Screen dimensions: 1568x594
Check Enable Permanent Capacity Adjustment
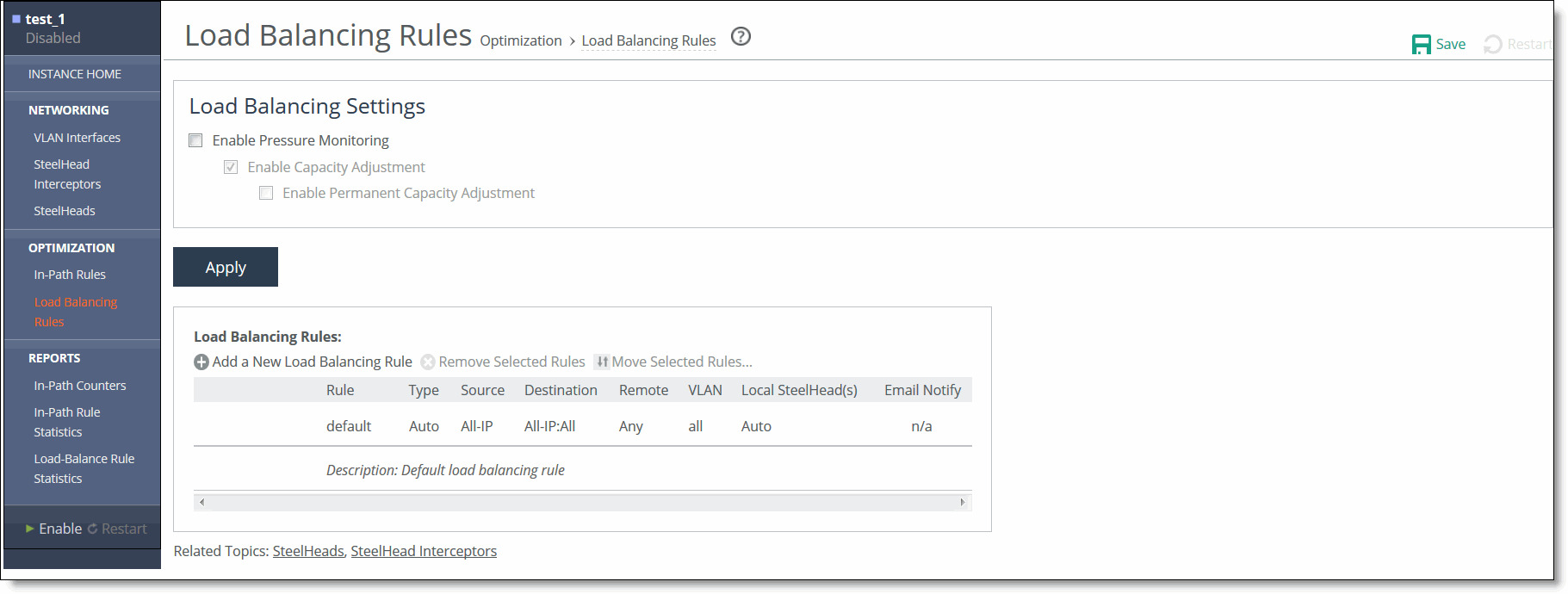coord(266,194)
